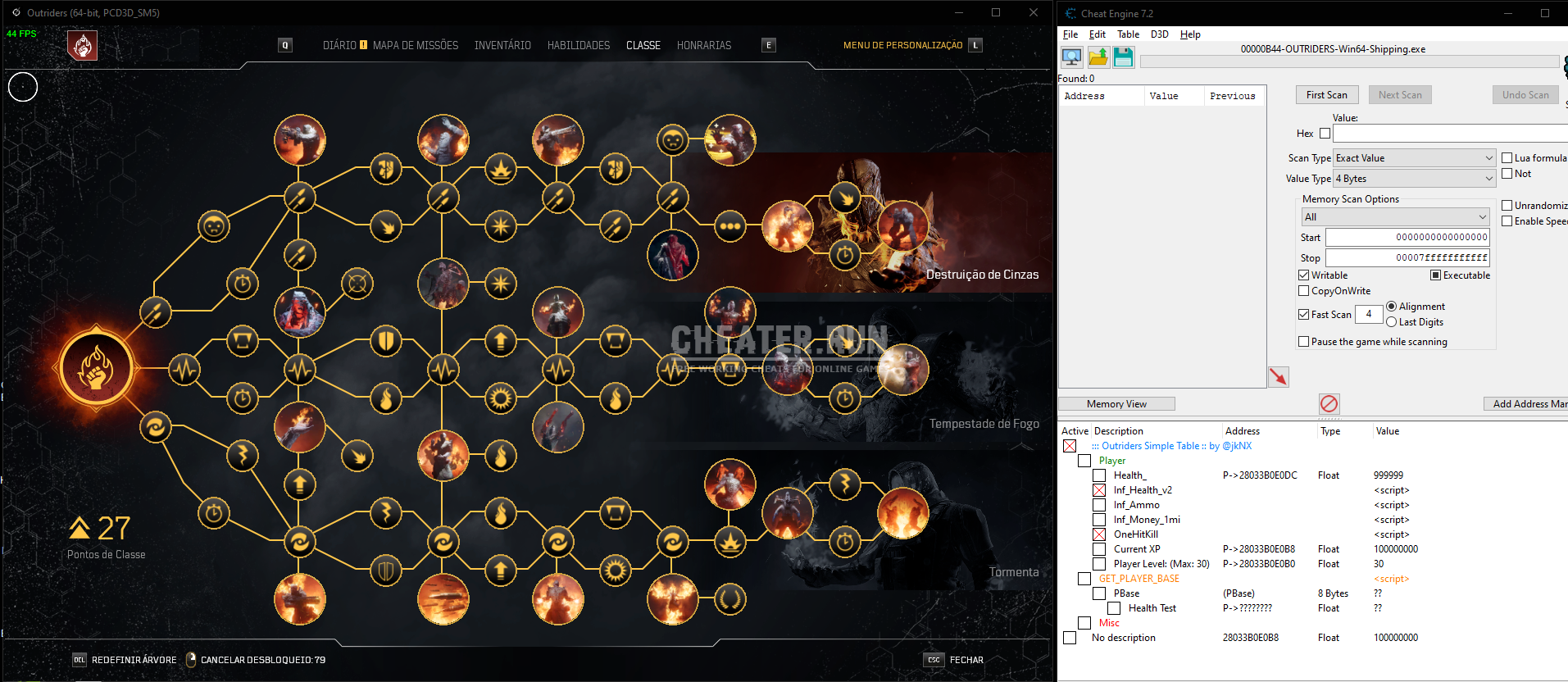This screenshot has height=682, width=1568.
Task: Click the open file folder icon in Cheat Engine
Action: [1098, 57]
